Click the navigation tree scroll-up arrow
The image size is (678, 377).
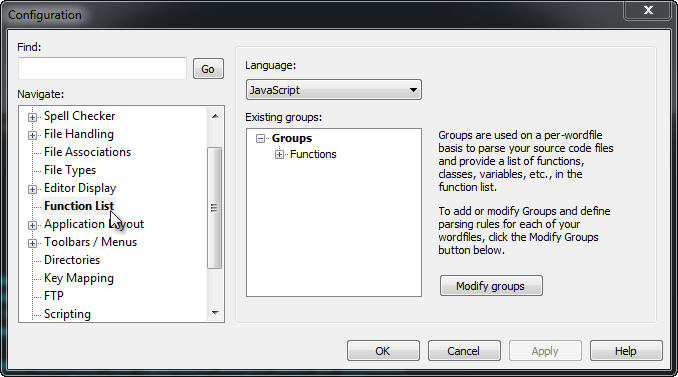click(215, 116)
